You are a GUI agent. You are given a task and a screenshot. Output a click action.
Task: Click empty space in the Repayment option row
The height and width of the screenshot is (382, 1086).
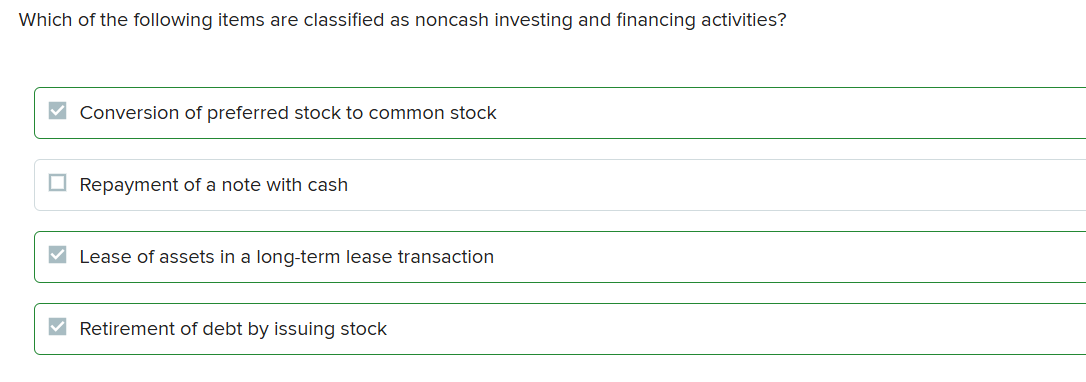pyautogui.click(x=713, y=185)
